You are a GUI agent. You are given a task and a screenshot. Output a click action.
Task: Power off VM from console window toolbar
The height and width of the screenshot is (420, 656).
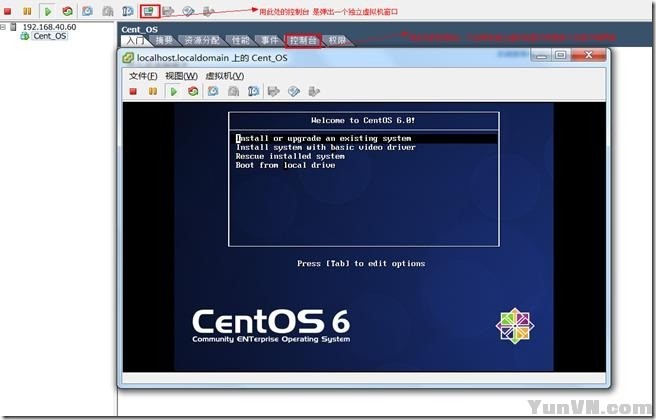click(x=133, y=91)
